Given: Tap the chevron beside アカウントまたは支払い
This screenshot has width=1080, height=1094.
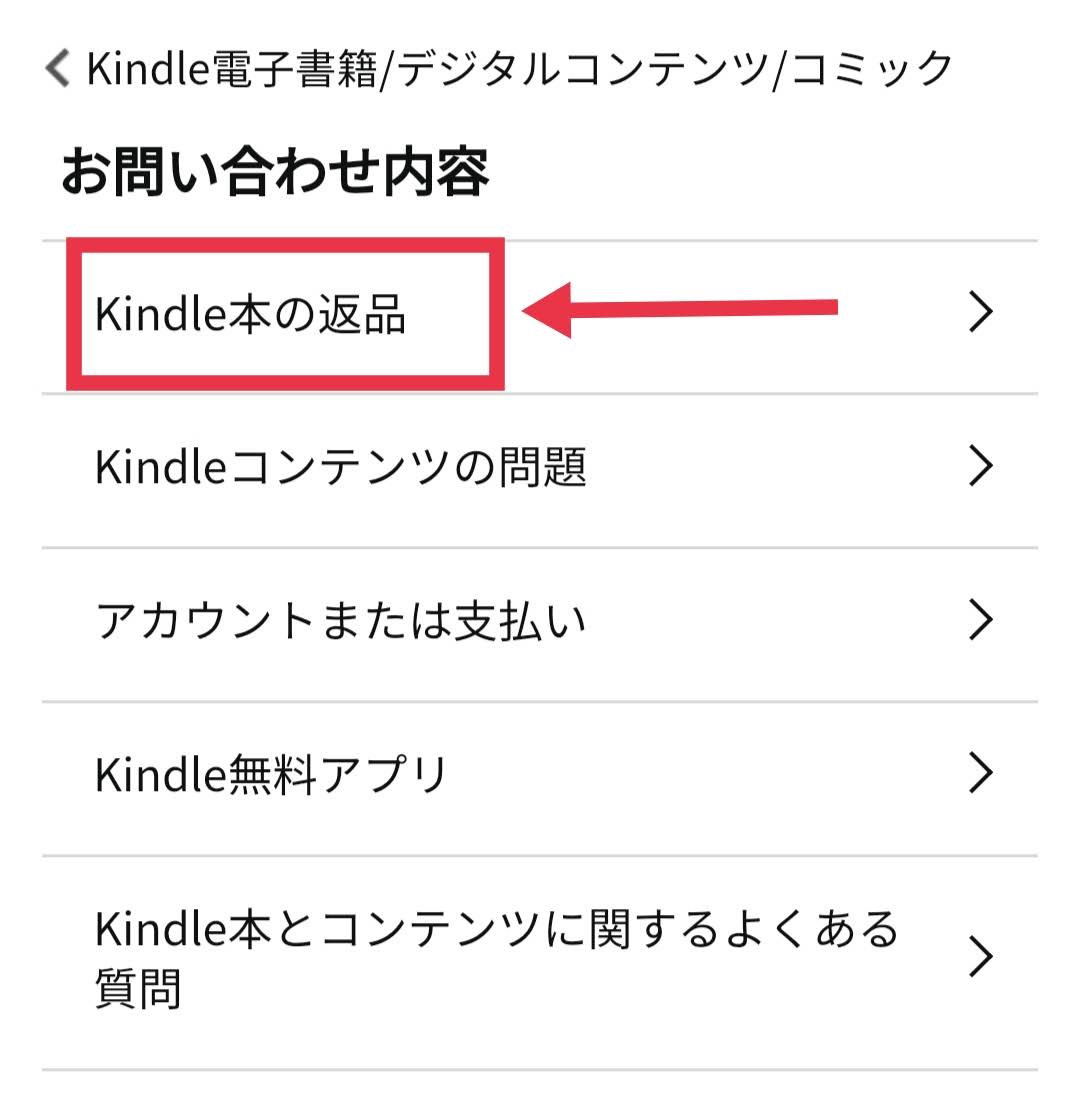Looking at the screenshot, I should pyautogui.click(x=981, y=620).
